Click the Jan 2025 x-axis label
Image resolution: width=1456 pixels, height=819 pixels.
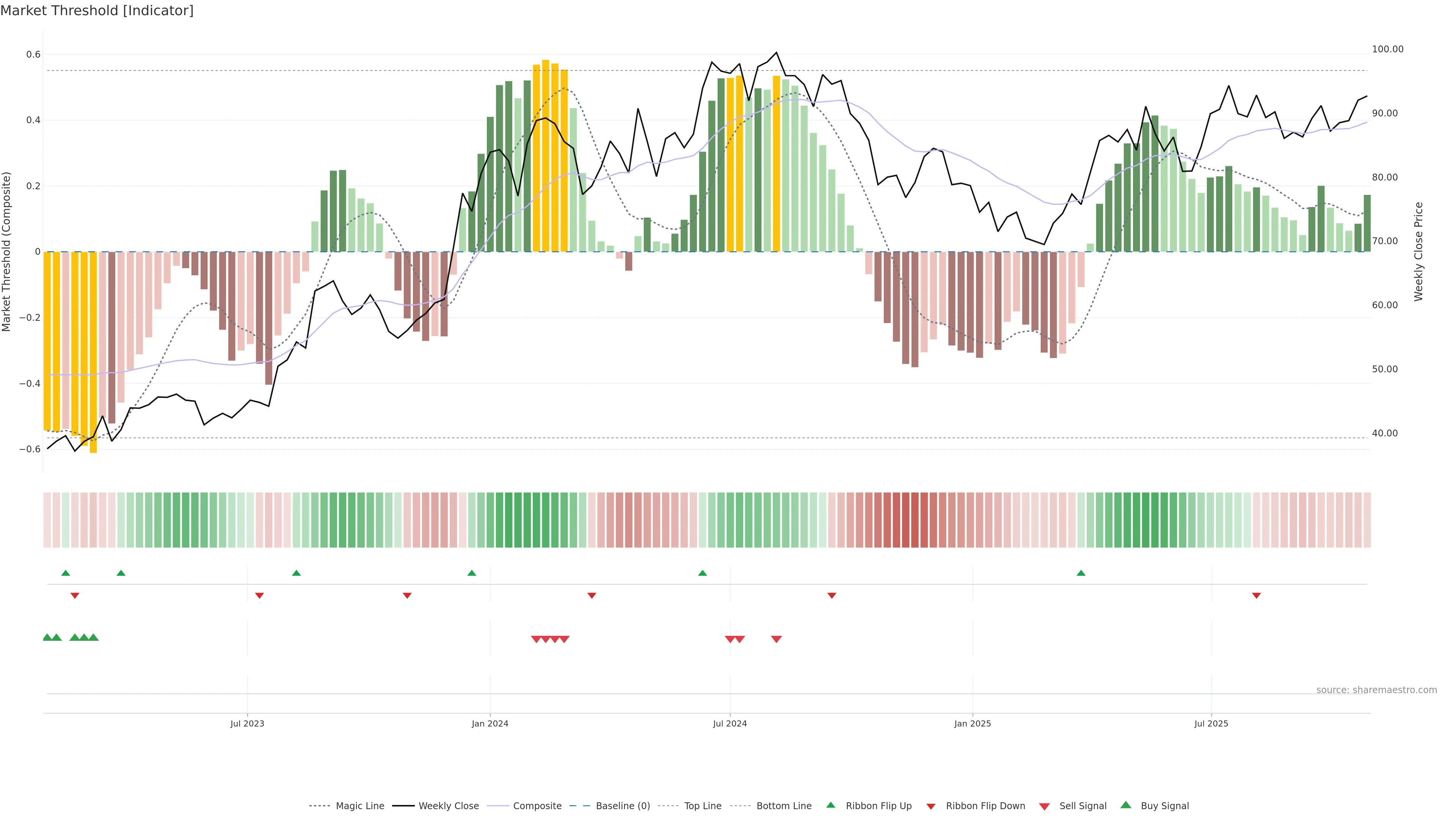pyautogui.click(x=972, y=723)
